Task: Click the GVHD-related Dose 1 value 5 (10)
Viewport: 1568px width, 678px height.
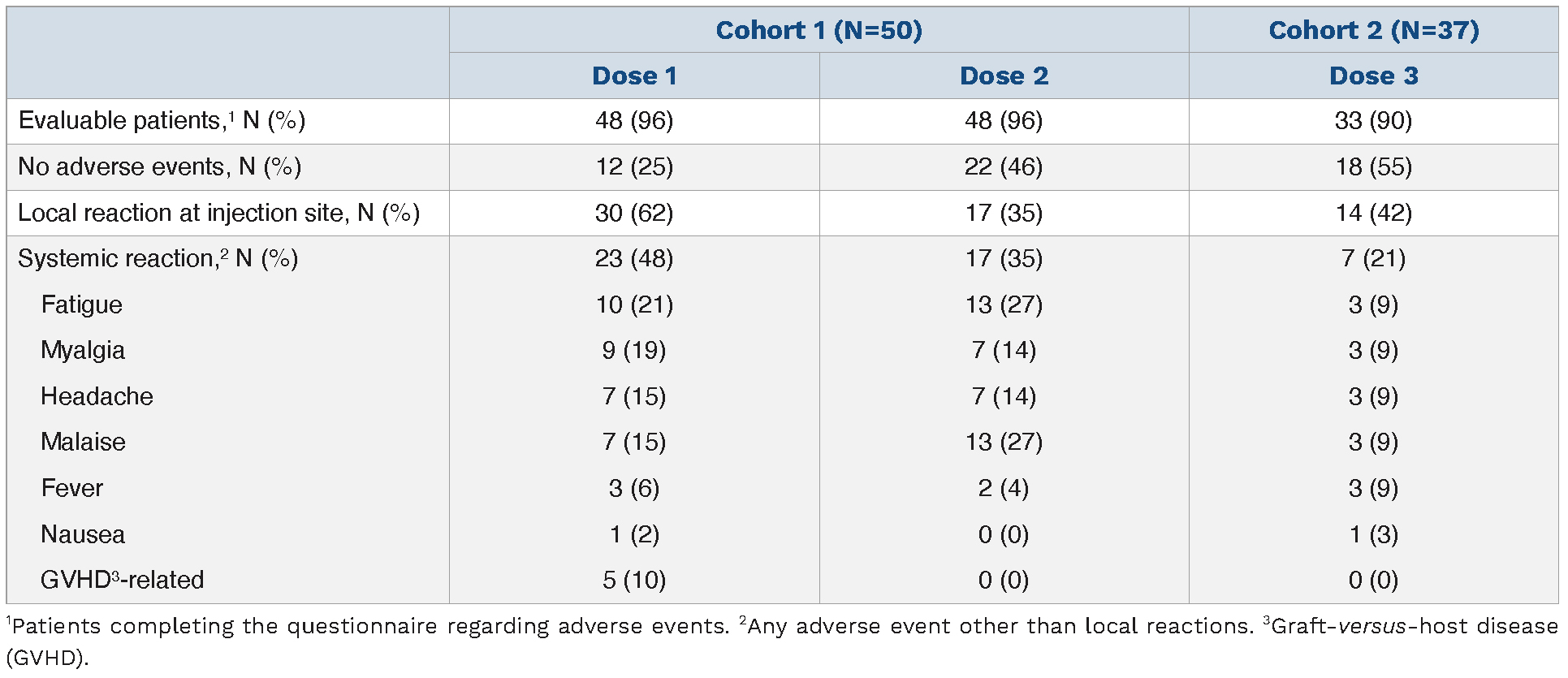Action: pyautogui.click(x=634, y=580)
